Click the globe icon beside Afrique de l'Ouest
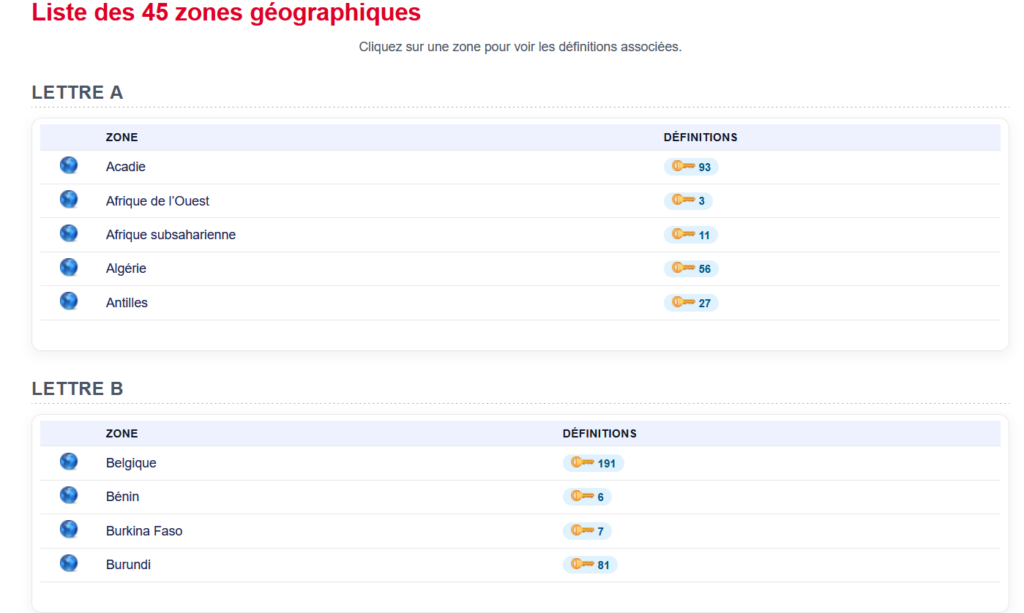1024x613 pixels. point(69,199)
